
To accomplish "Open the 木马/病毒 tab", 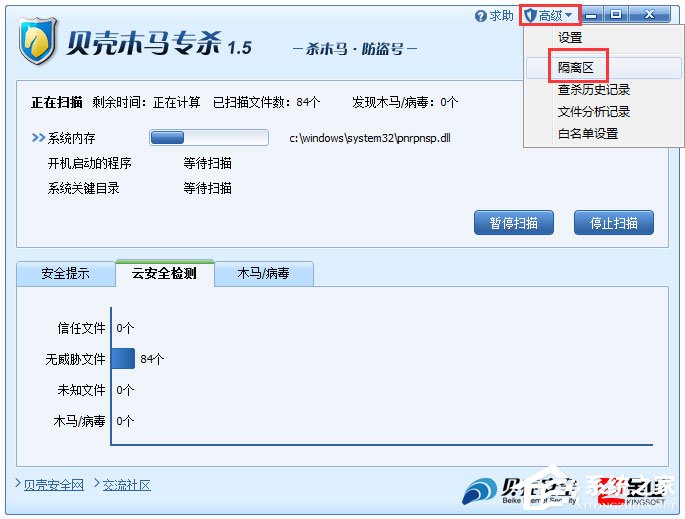I will click(263, 273).
